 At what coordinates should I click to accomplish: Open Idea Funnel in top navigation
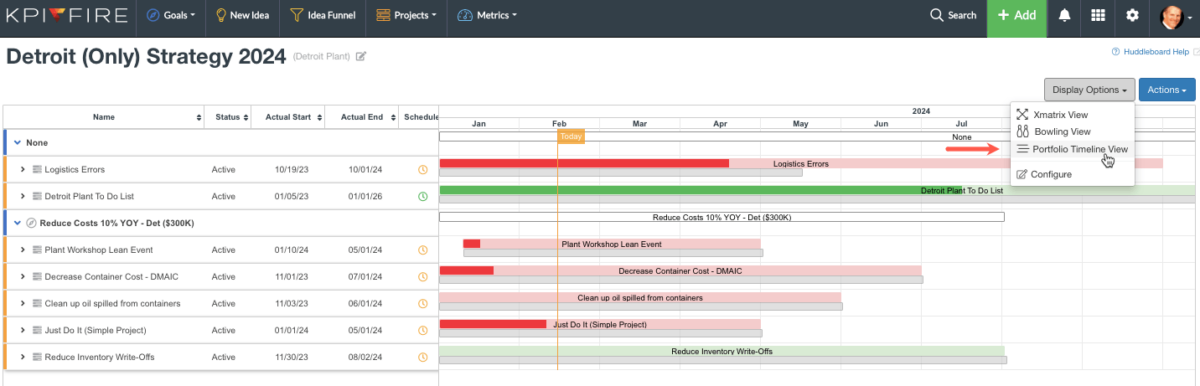(322, 15)
